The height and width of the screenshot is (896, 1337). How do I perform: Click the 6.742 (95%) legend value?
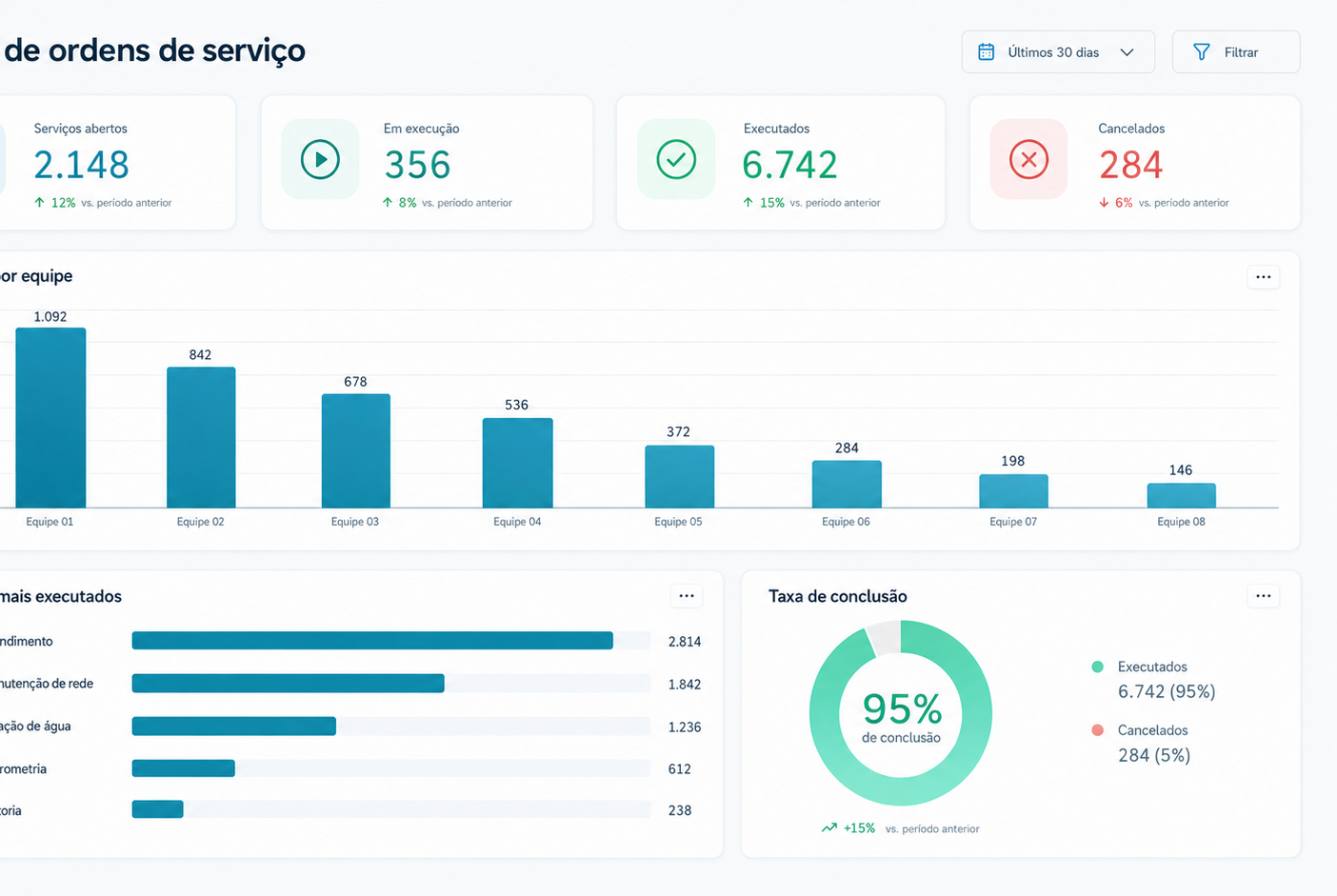1167,691
